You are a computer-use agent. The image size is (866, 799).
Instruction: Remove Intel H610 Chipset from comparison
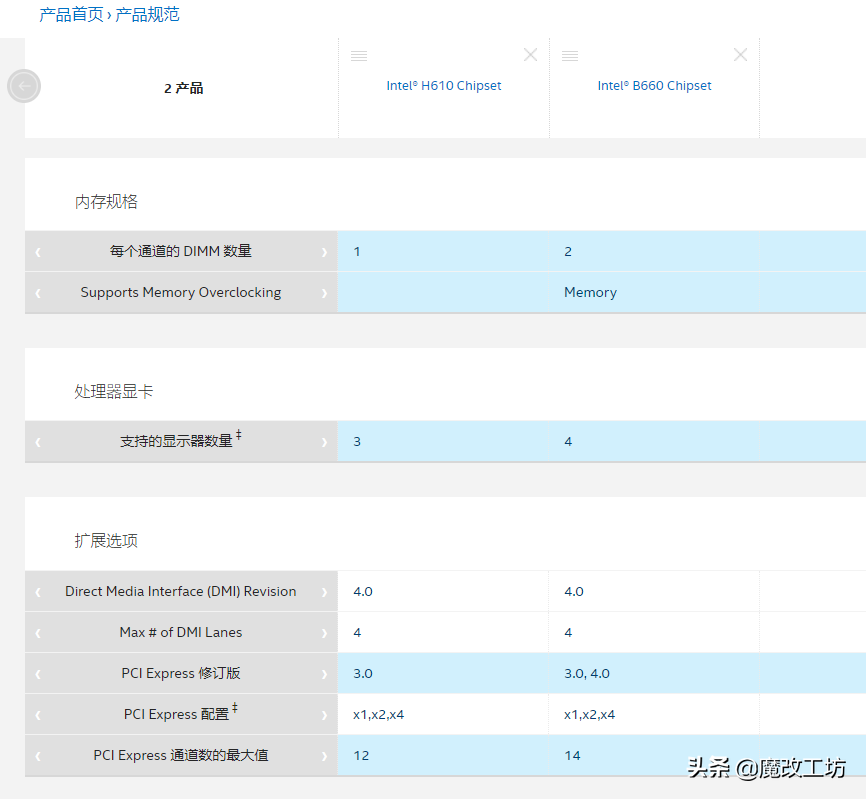pos(530,55)
